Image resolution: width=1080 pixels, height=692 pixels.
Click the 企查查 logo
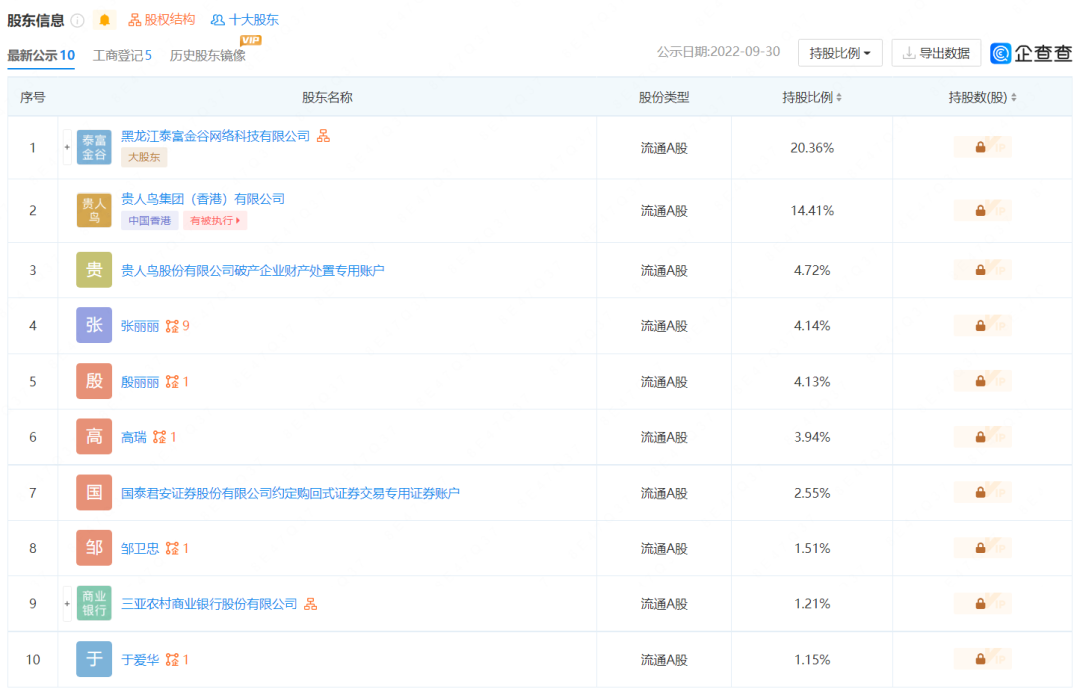(x=1031, y=53)
